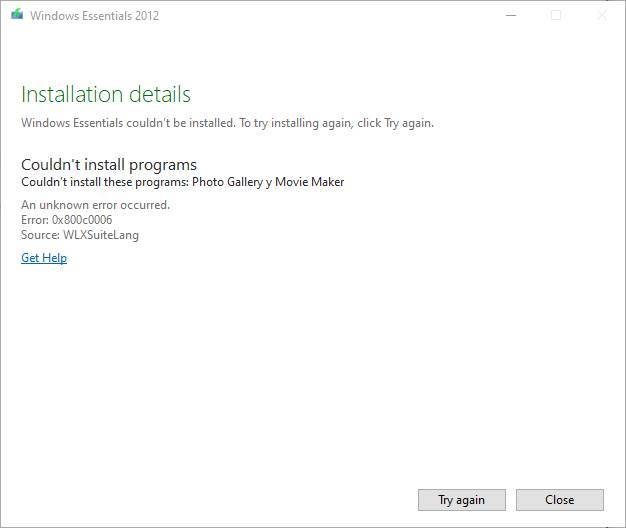Select the 'Installation details' heading
This screenshot has height=528, width=626.
[106, 94]
